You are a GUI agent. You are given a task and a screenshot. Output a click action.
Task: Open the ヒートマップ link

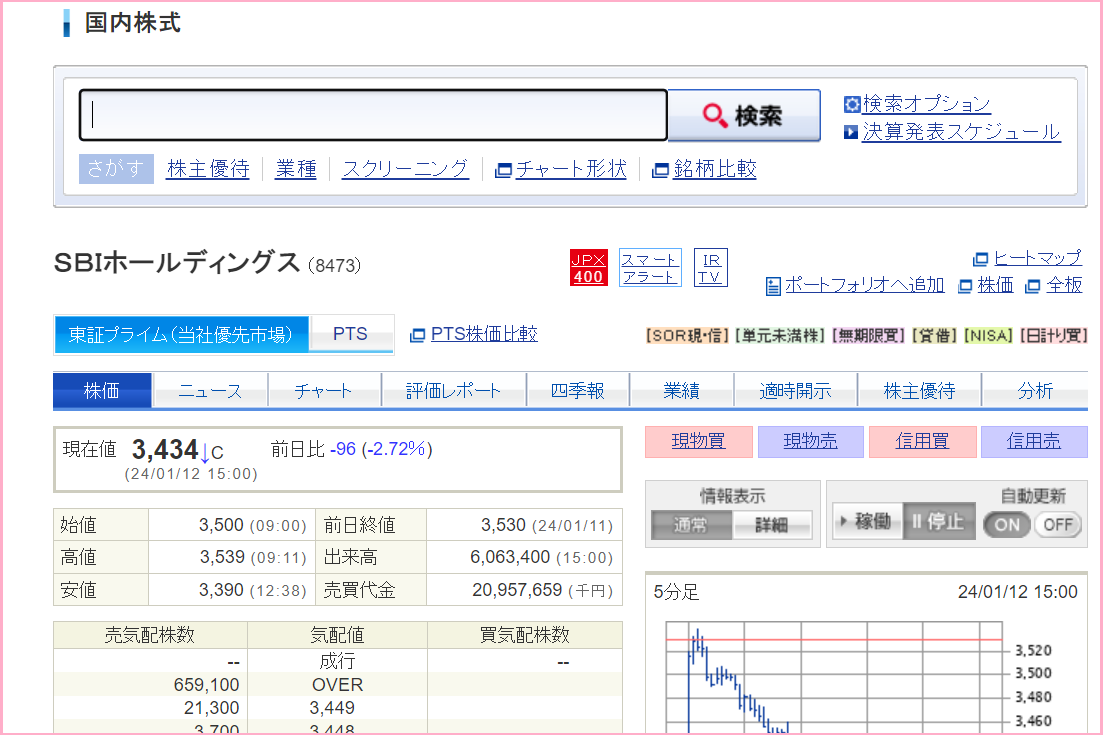pos(1038,258)
